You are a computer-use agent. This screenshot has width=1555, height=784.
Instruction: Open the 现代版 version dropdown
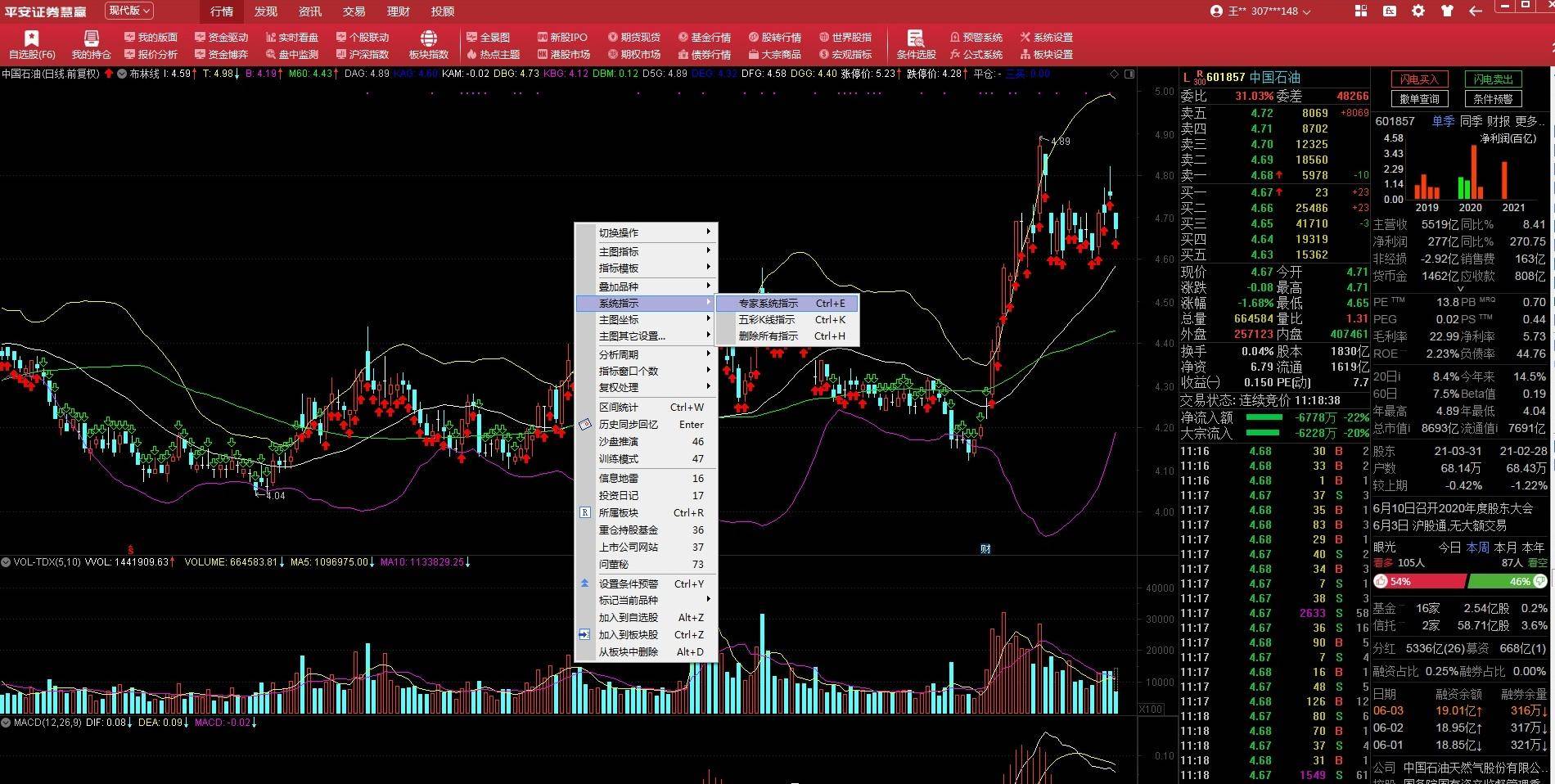129,11
